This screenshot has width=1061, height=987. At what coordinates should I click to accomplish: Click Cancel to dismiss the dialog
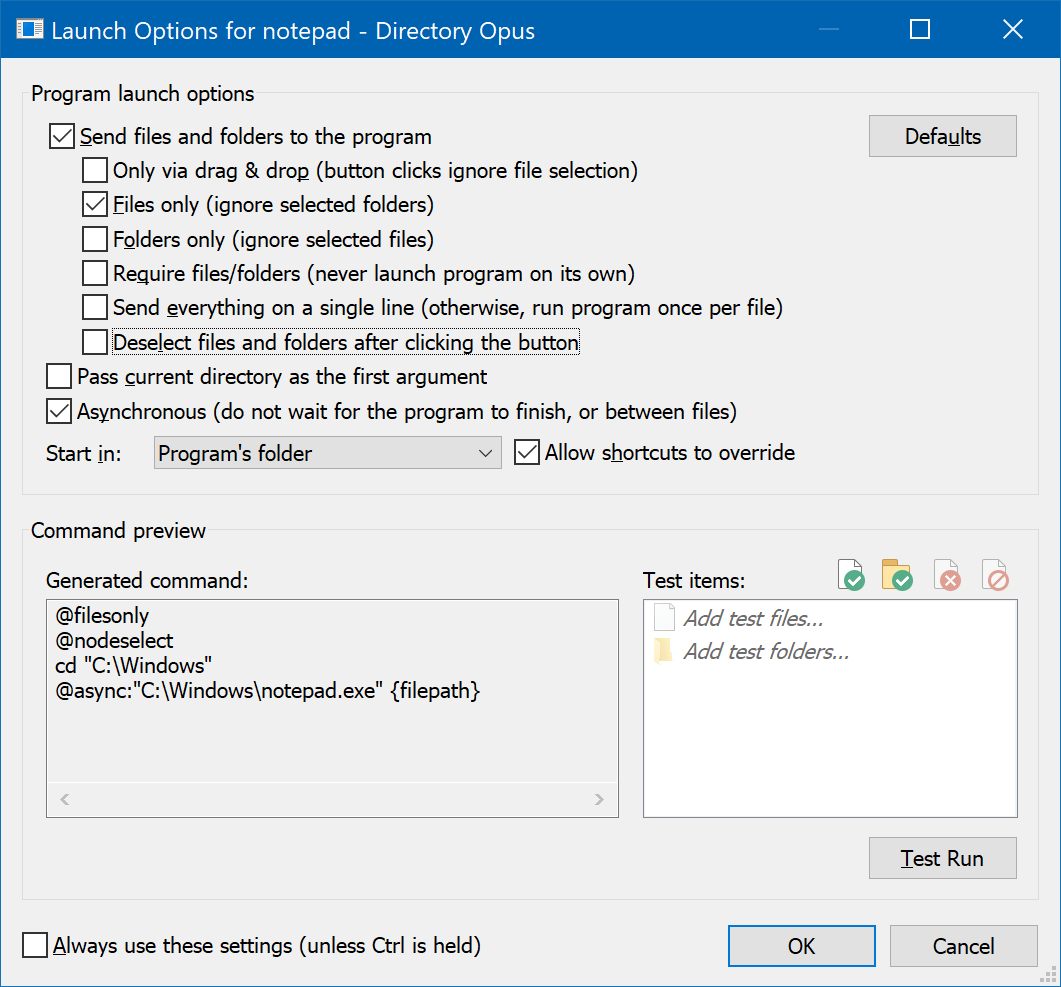pos(964,946)
